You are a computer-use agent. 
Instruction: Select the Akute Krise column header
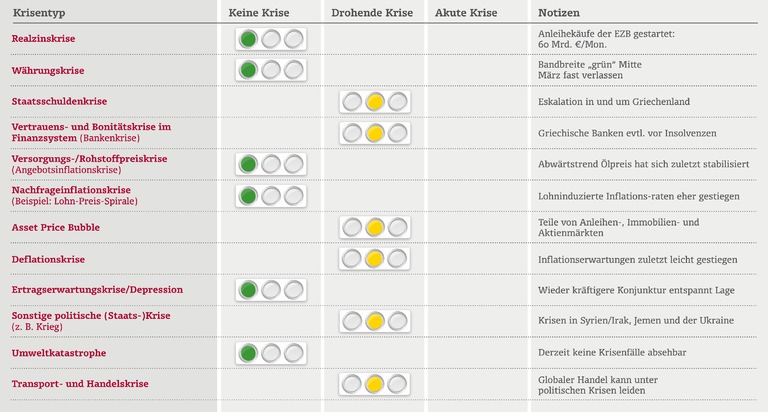point(466,12)
